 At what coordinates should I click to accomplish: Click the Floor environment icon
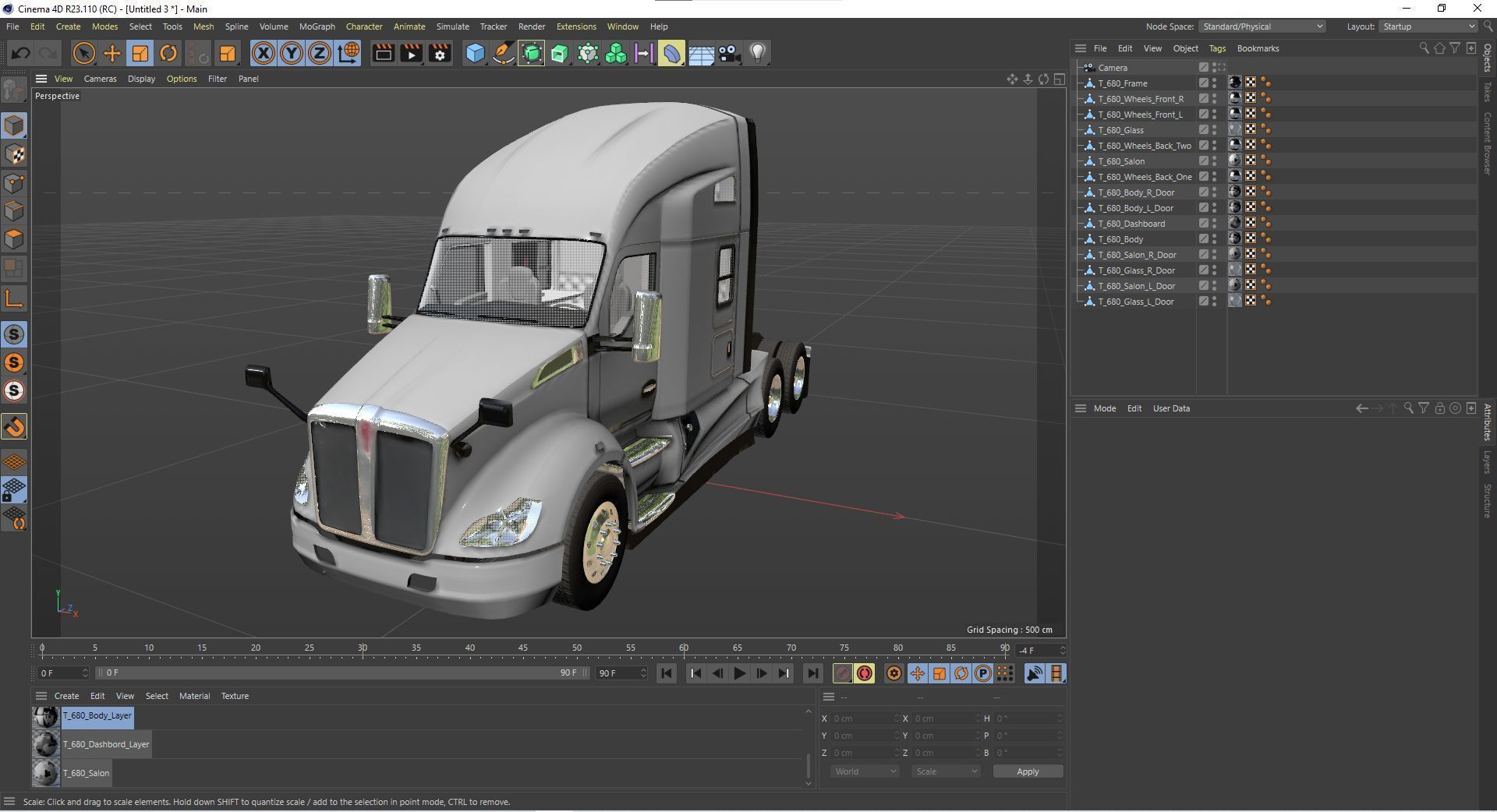point(701,53)
